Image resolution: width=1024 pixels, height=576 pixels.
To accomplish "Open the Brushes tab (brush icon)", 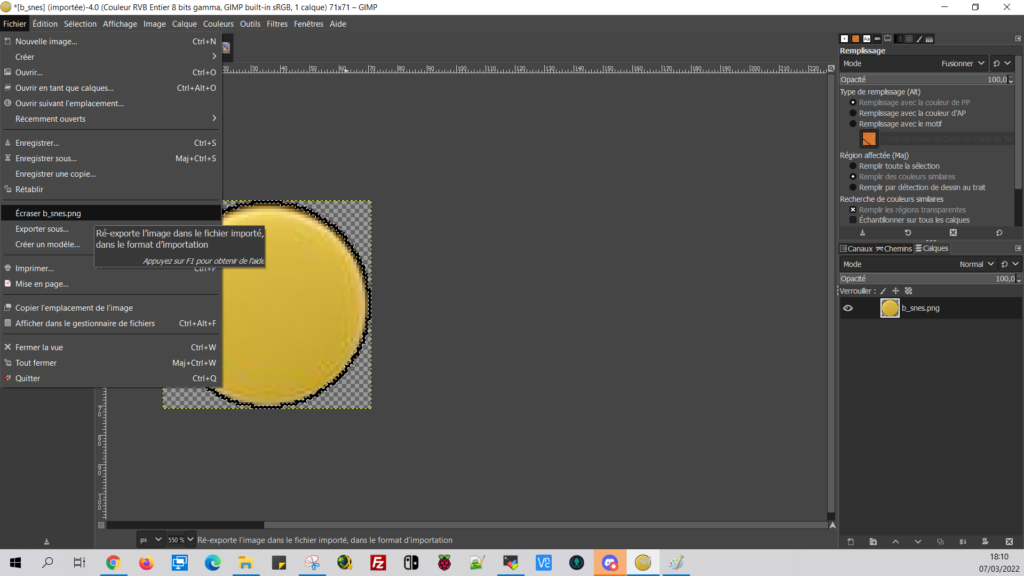I will [x=920, y=39].
